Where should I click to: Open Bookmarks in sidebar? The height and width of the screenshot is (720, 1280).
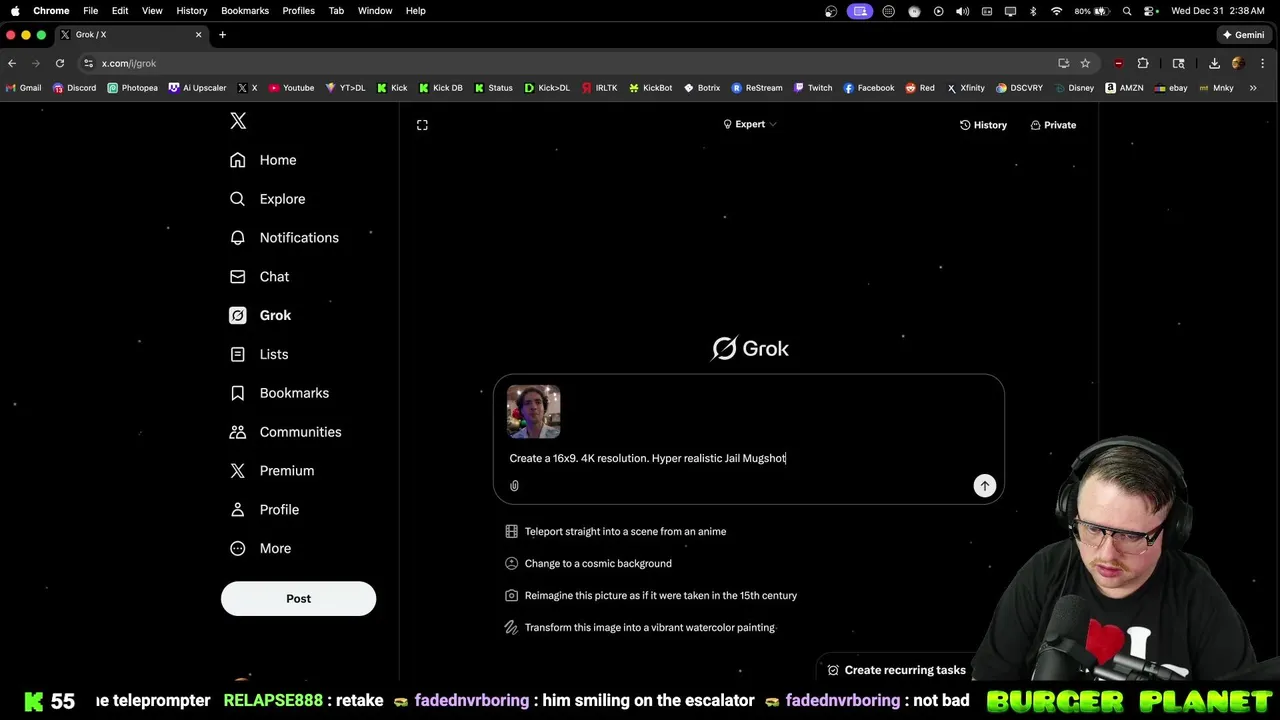tap(279, 394)
